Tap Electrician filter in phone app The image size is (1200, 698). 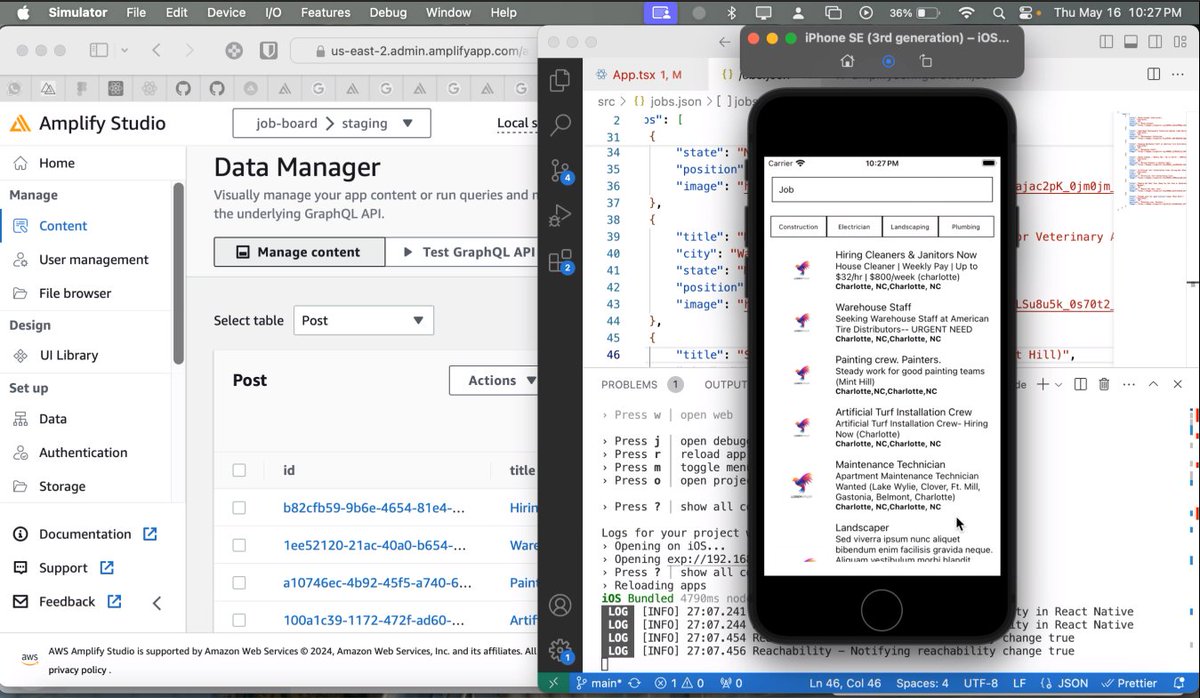tap(854, 227)
